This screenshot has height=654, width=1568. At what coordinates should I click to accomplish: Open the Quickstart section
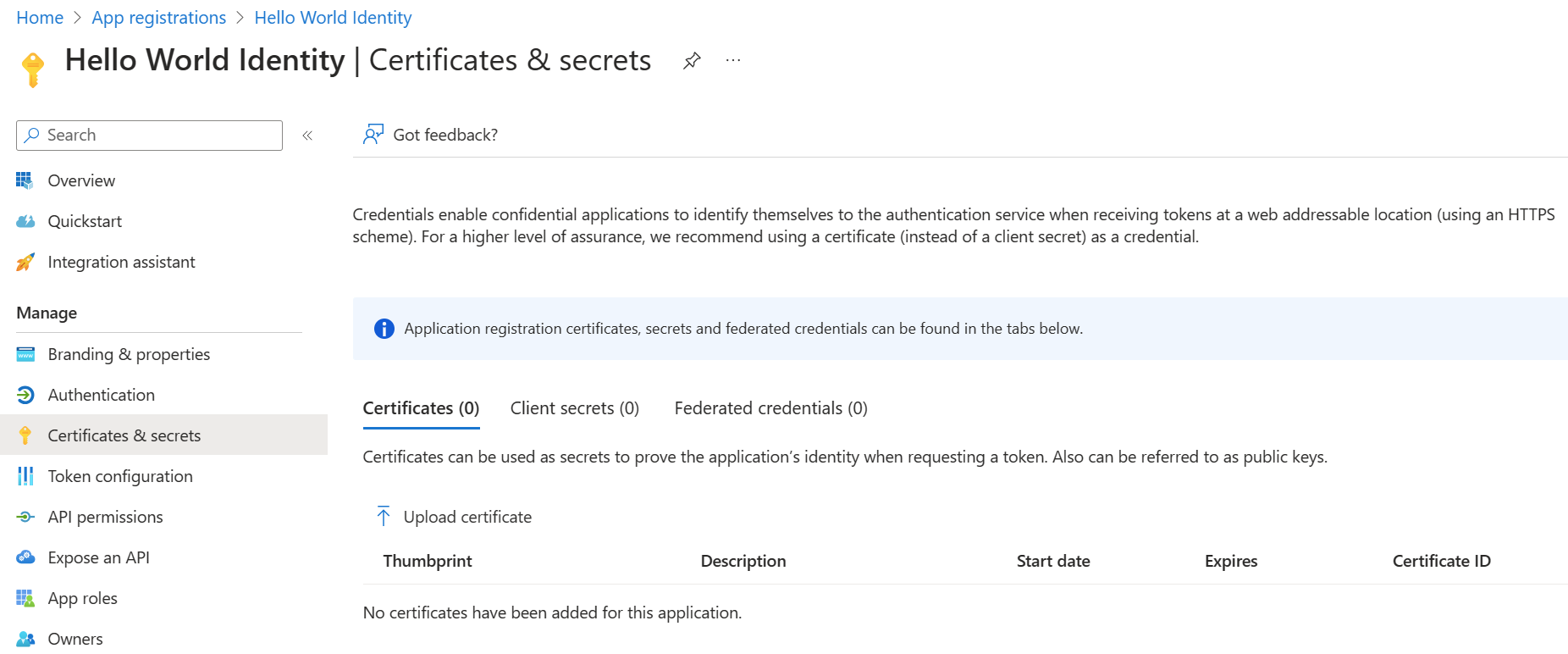tap(86, 220)
